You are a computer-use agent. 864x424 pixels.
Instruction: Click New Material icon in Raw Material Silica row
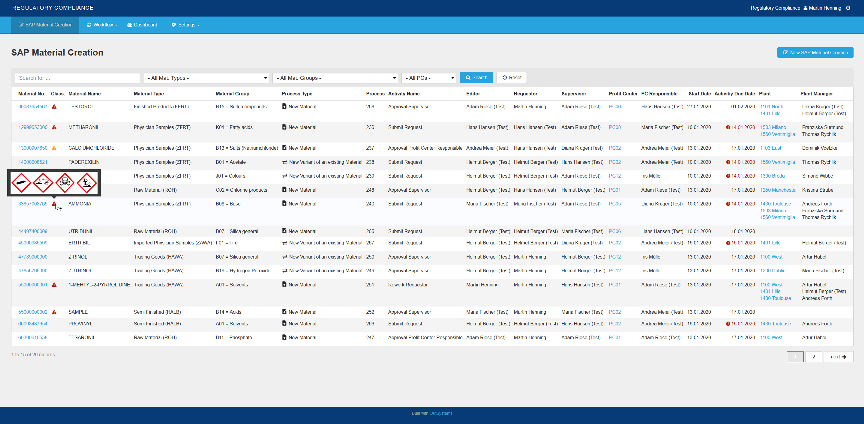coord(284,230)
